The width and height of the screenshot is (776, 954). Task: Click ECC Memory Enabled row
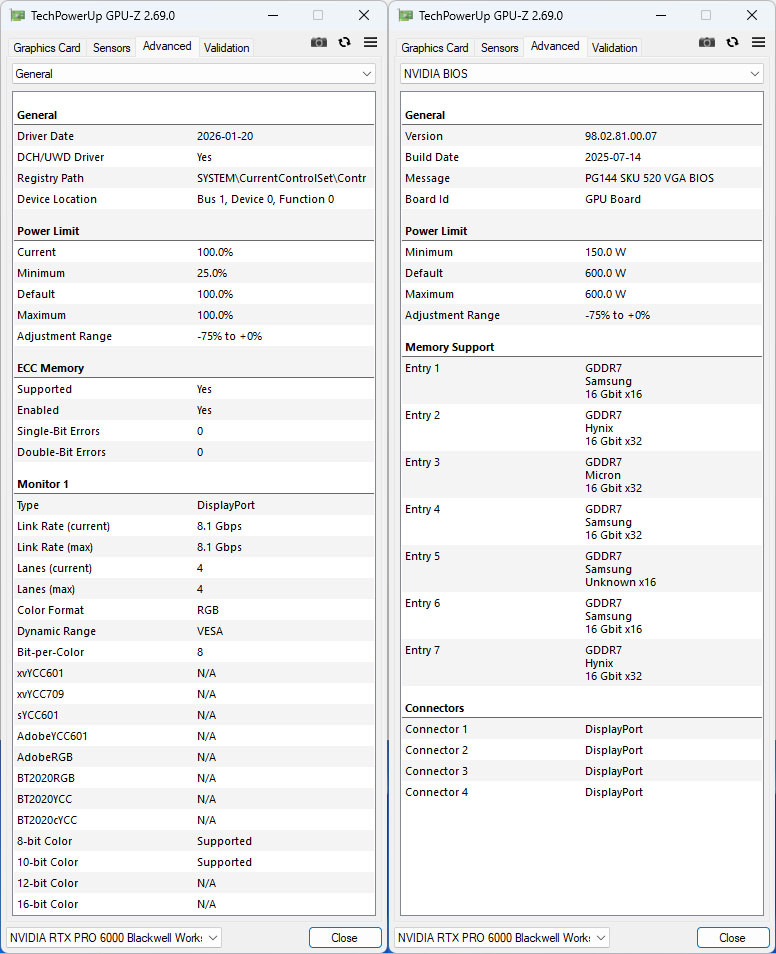click(194, 410)
